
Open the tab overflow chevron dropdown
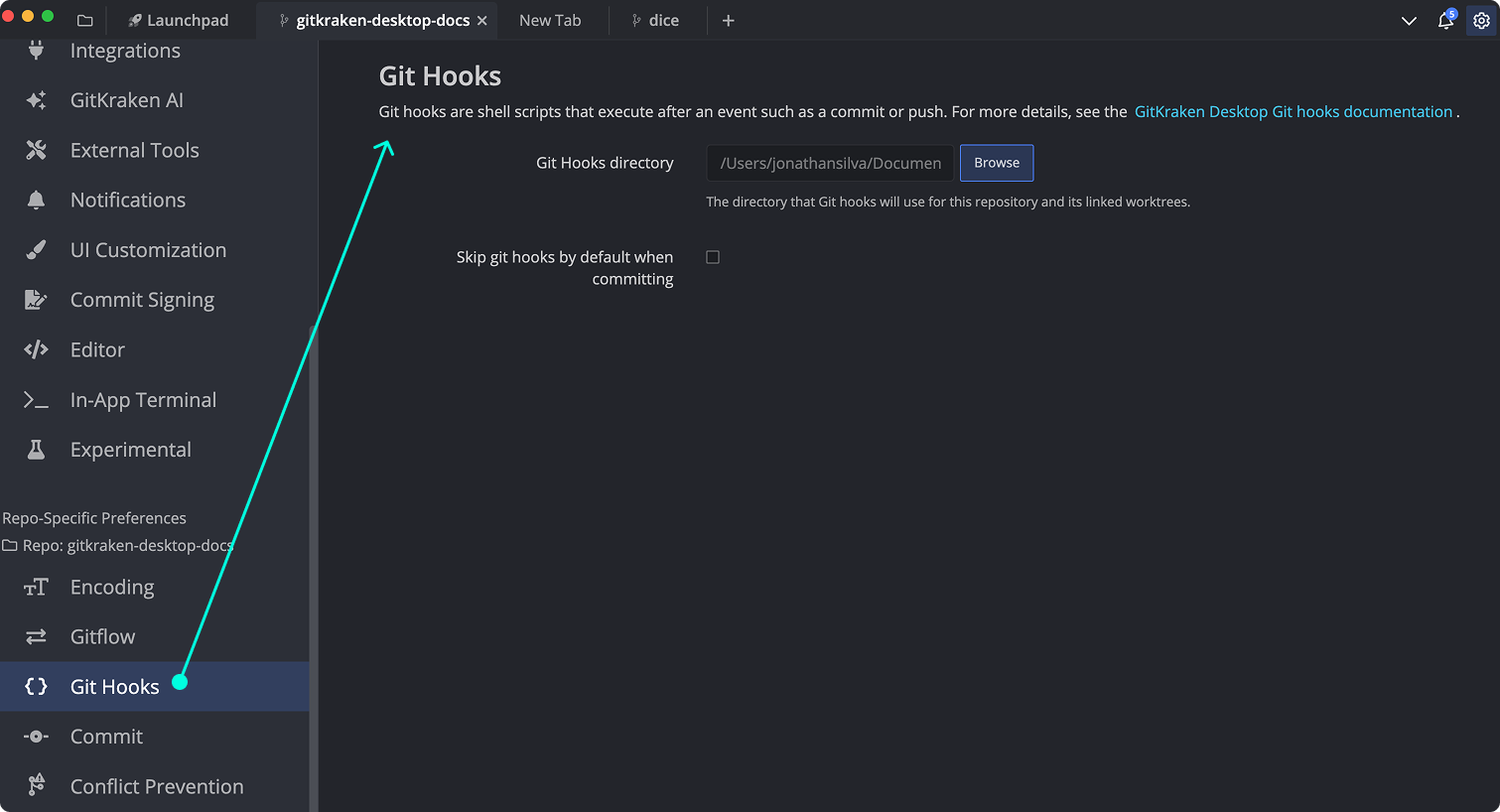tap(1409, 20)
